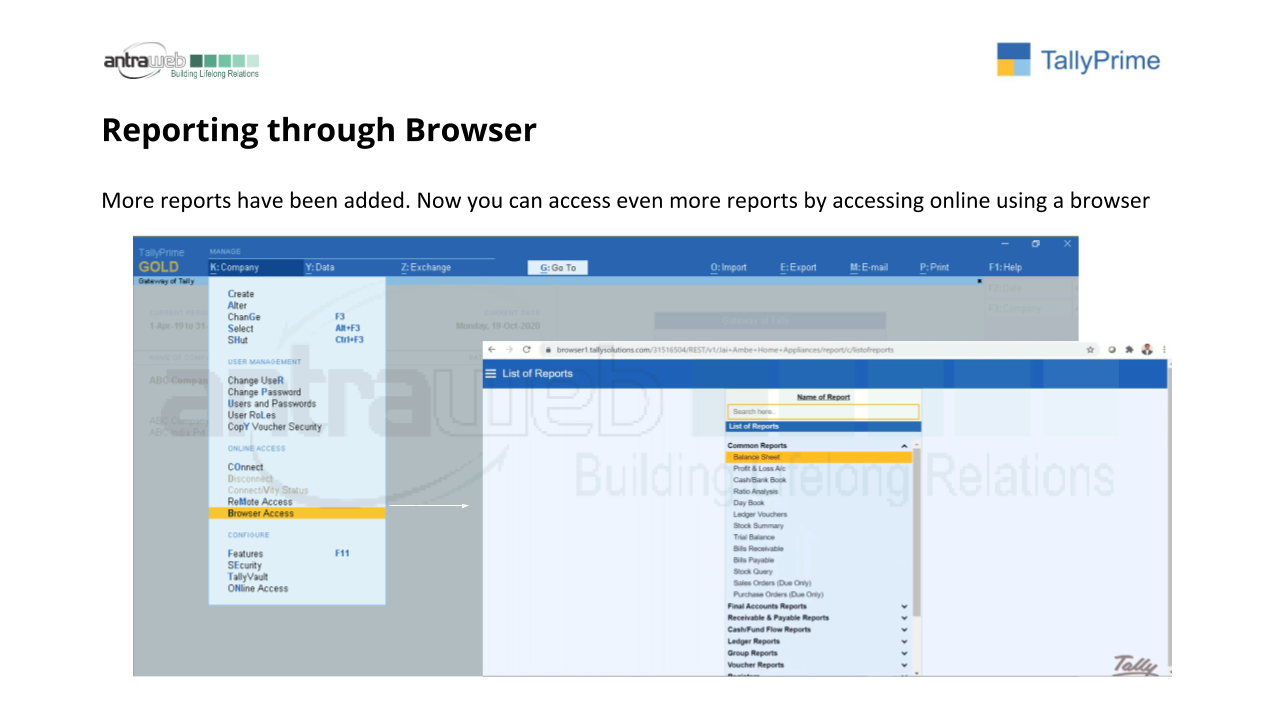Collapse the Common Reports section
The width and height of the screenshot is (1280, 720).
click(x=904, y=446)
